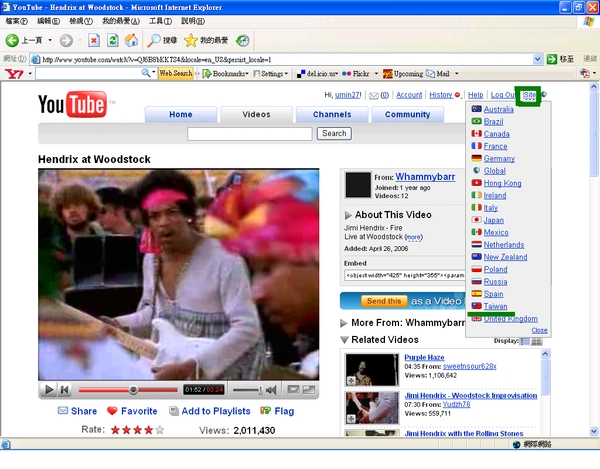Screen dimensions: 600x469
Task: Collapse Related Videos section
Action: click(x=344, y=340)
